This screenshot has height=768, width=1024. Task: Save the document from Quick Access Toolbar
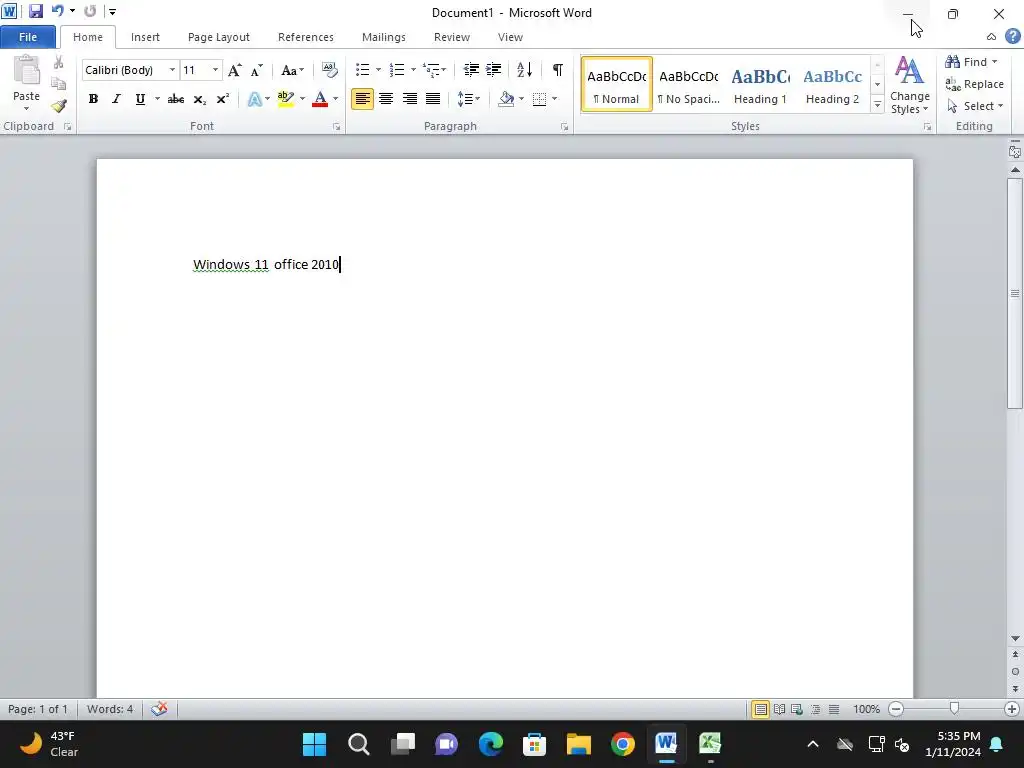(x=35, y=11)
